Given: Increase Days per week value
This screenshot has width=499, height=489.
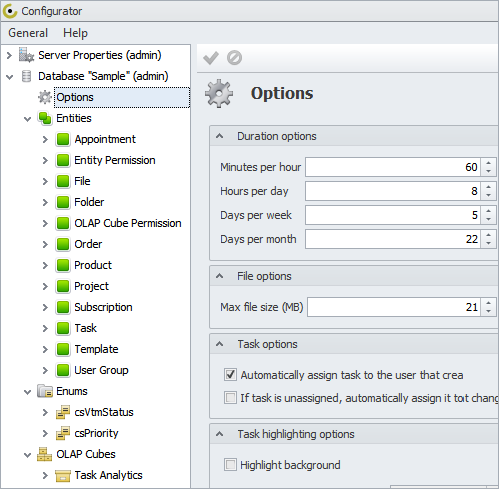Looking at the screenshot, I should (x=488, y=211).
